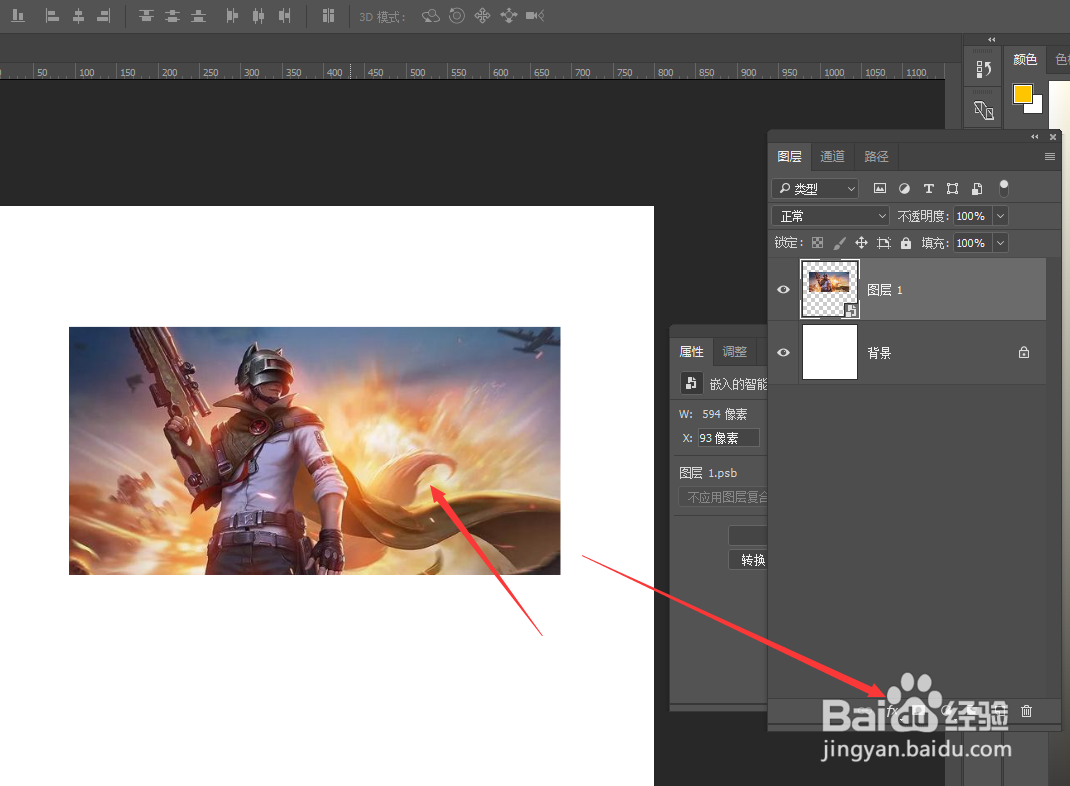Screen dimensions: 1070x786
Task: Click the 填充 100% field
Action: click(972, 243)
